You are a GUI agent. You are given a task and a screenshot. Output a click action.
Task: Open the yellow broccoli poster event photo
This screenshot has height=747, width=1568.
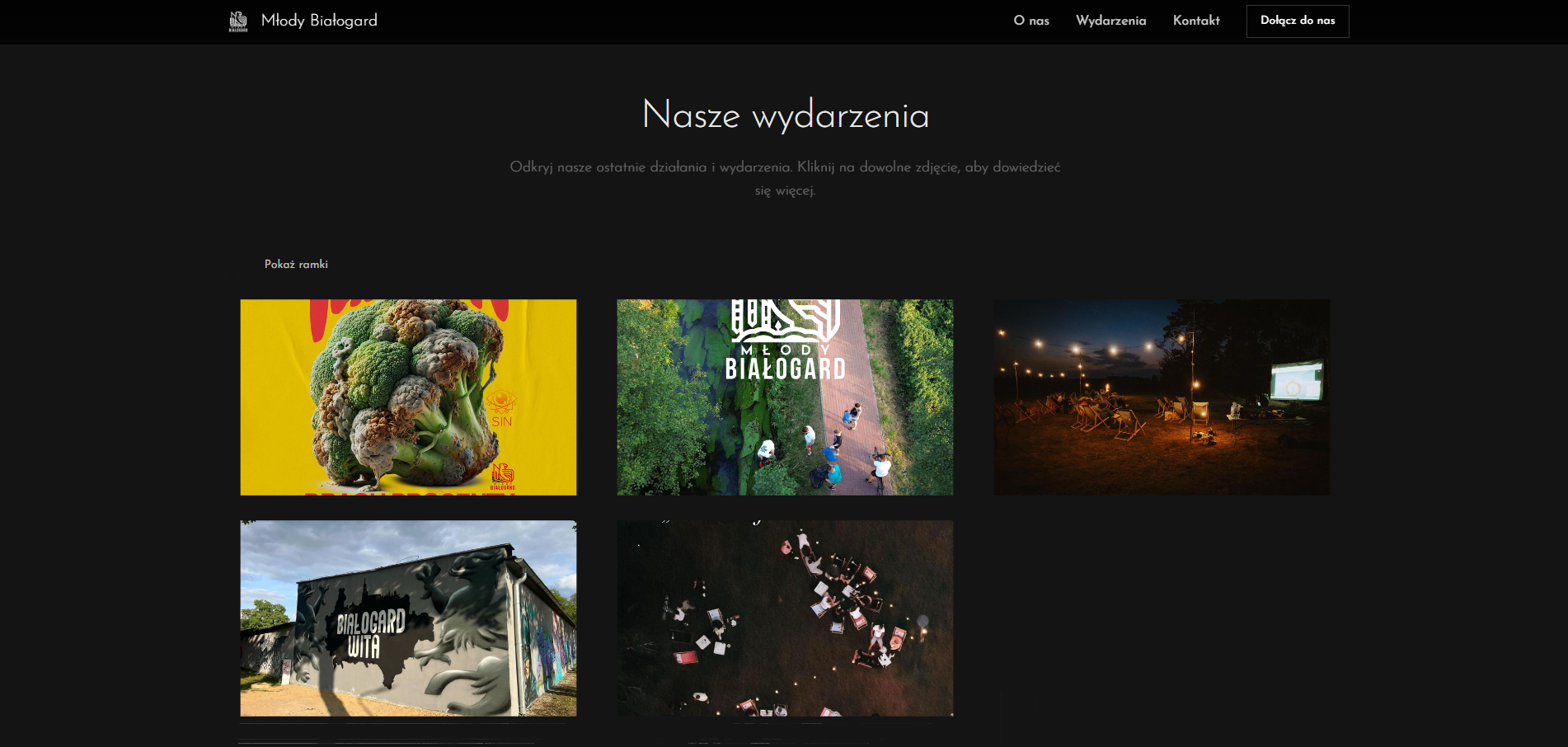(407, 397)
